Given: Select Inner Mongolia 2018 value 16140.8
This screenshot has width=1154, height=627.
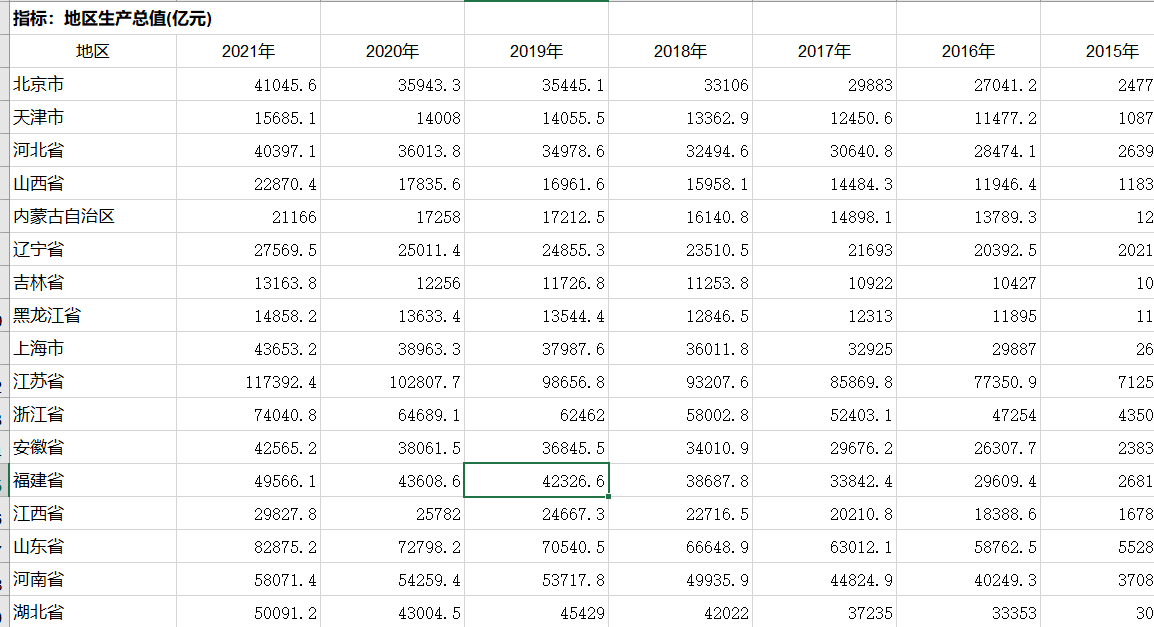Looking at the screenshot, I should point(680,216).
